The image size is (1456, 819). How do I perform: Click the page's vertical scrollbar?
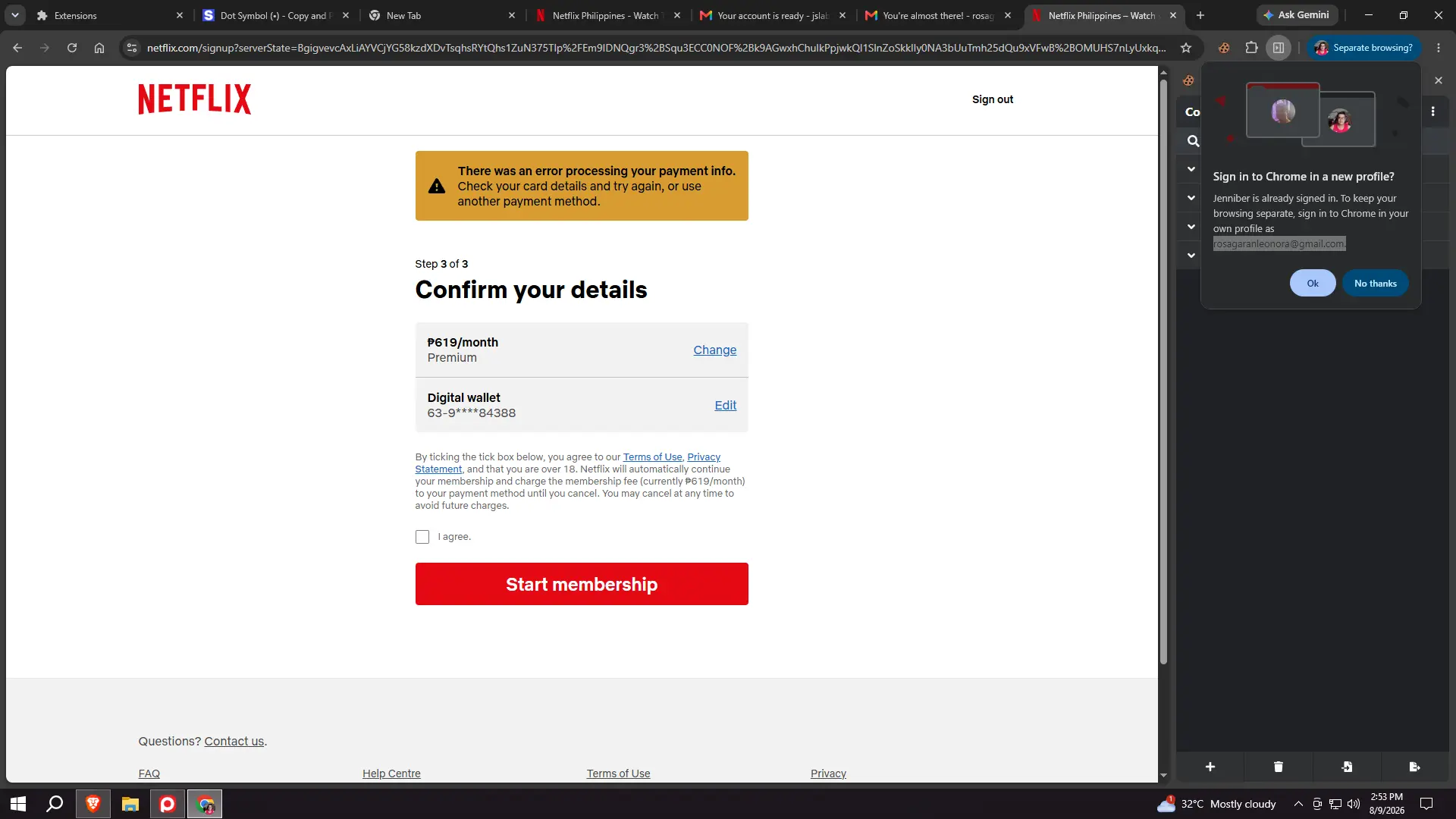click(1163, 372)
